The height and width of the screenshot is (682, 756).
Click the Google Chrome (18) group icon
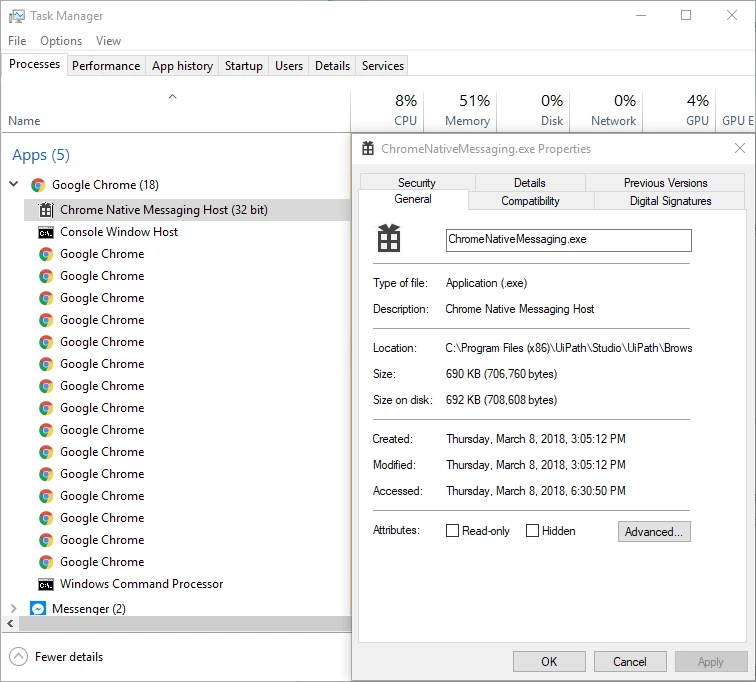[x=38, y=185]
